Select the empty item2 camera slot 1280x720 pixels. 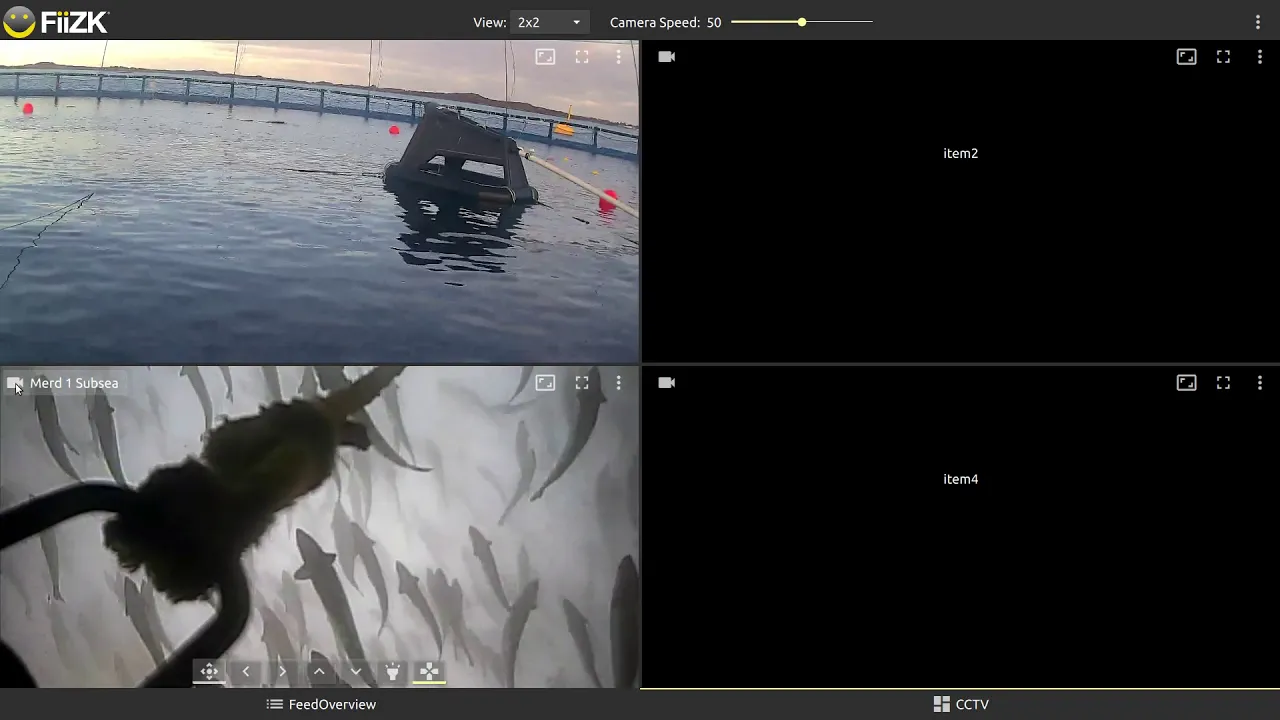click(x=960, y=201)
